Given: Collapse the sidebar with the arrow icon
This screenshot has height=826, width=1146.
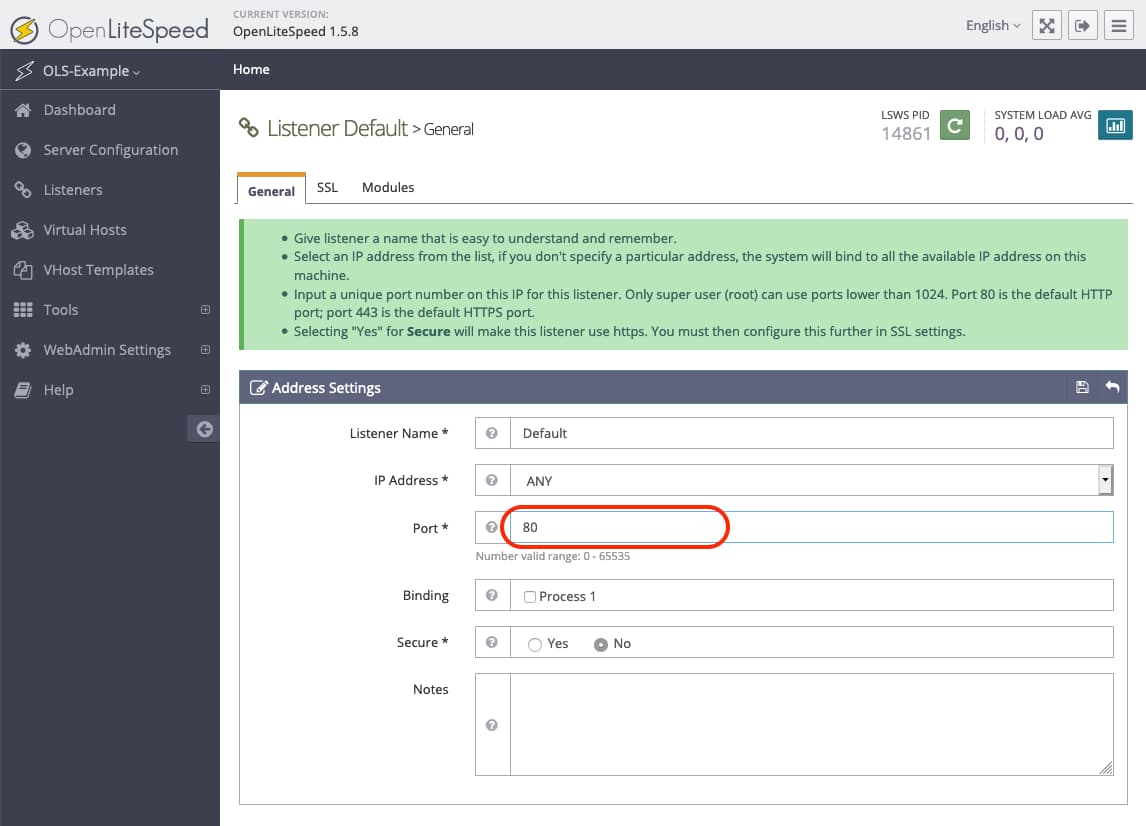Looking at the screenshot, I should 204,429.
